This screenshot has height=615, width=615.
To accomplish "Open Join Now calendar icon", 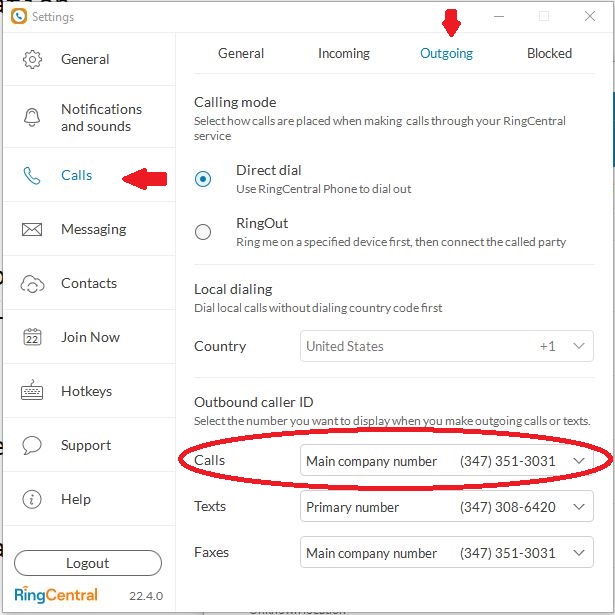I will tap(33, 338).
